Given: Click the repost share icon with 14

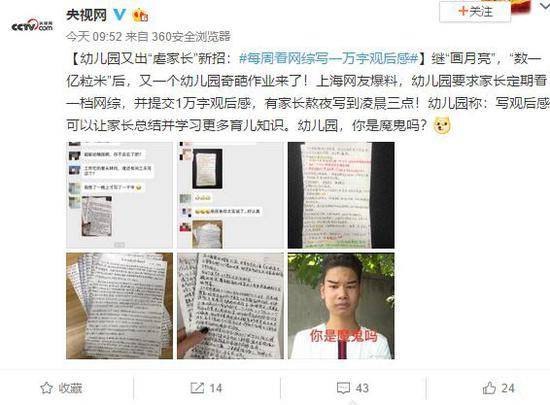Looking at the screenshot, I should pos(197,388).
